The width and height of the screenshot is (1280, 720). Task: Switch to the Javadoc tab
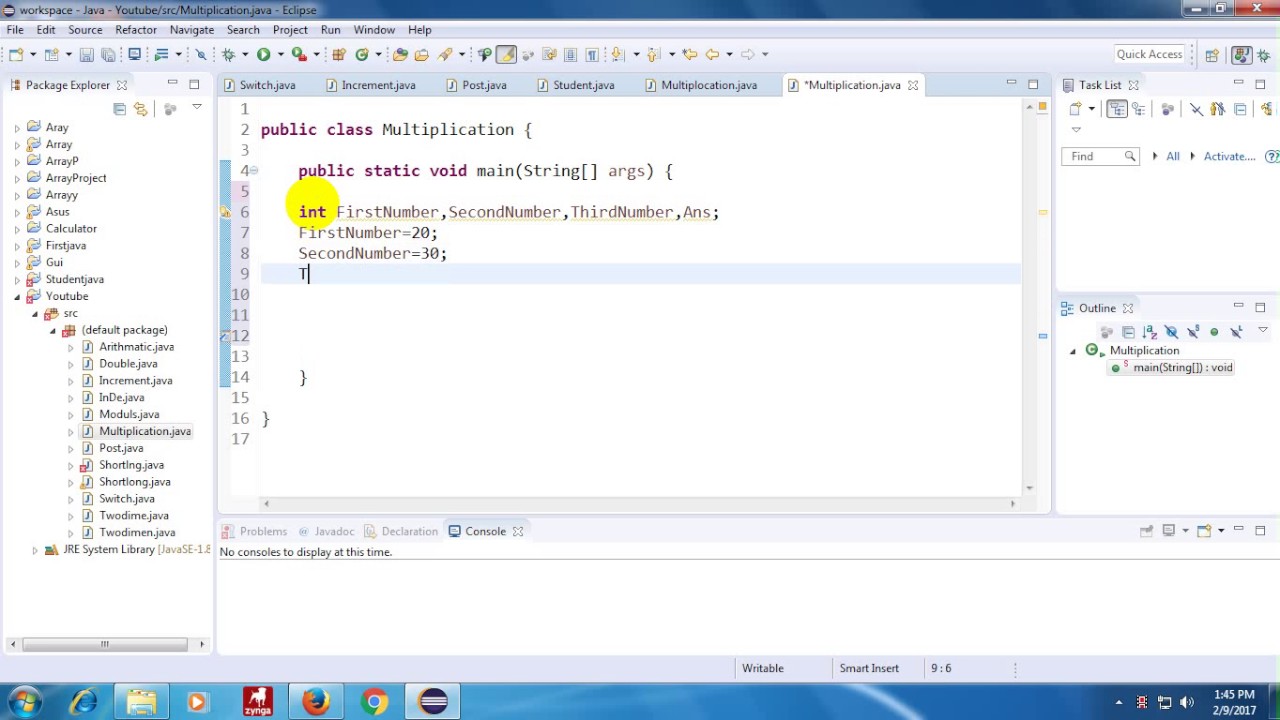(326, 531)
